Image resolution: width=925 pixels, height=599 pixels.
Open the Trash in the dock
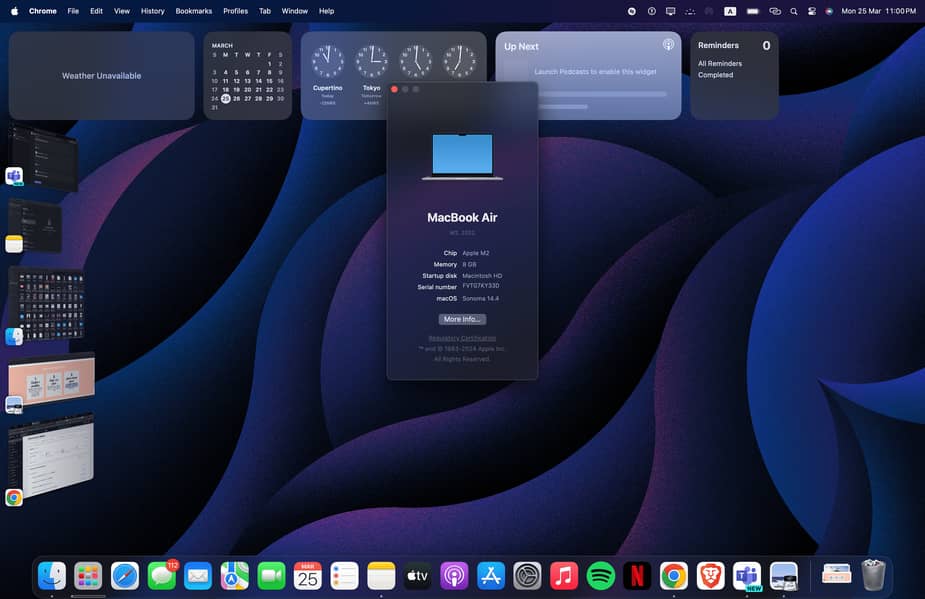tap(873, 575)
